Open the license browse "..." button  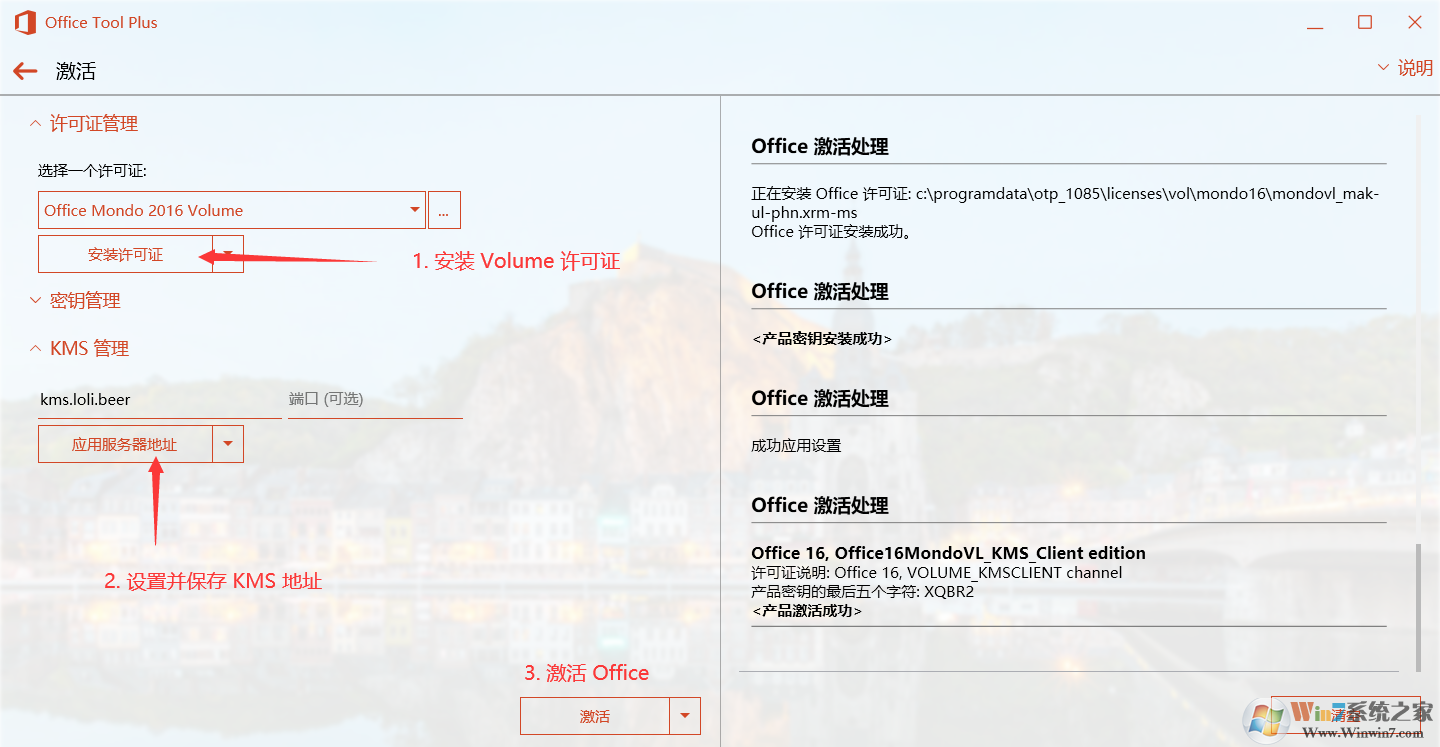(x=444, y=209)
